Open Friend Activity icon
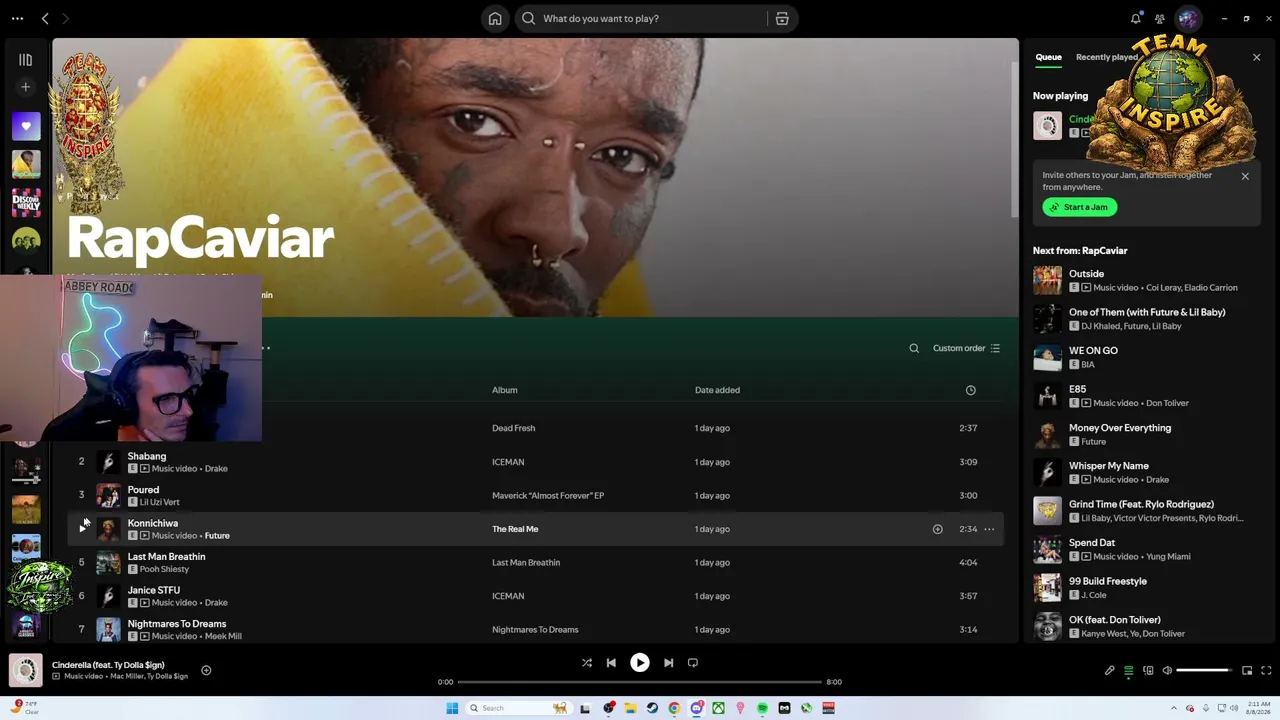 click(x=1160, y=18)
